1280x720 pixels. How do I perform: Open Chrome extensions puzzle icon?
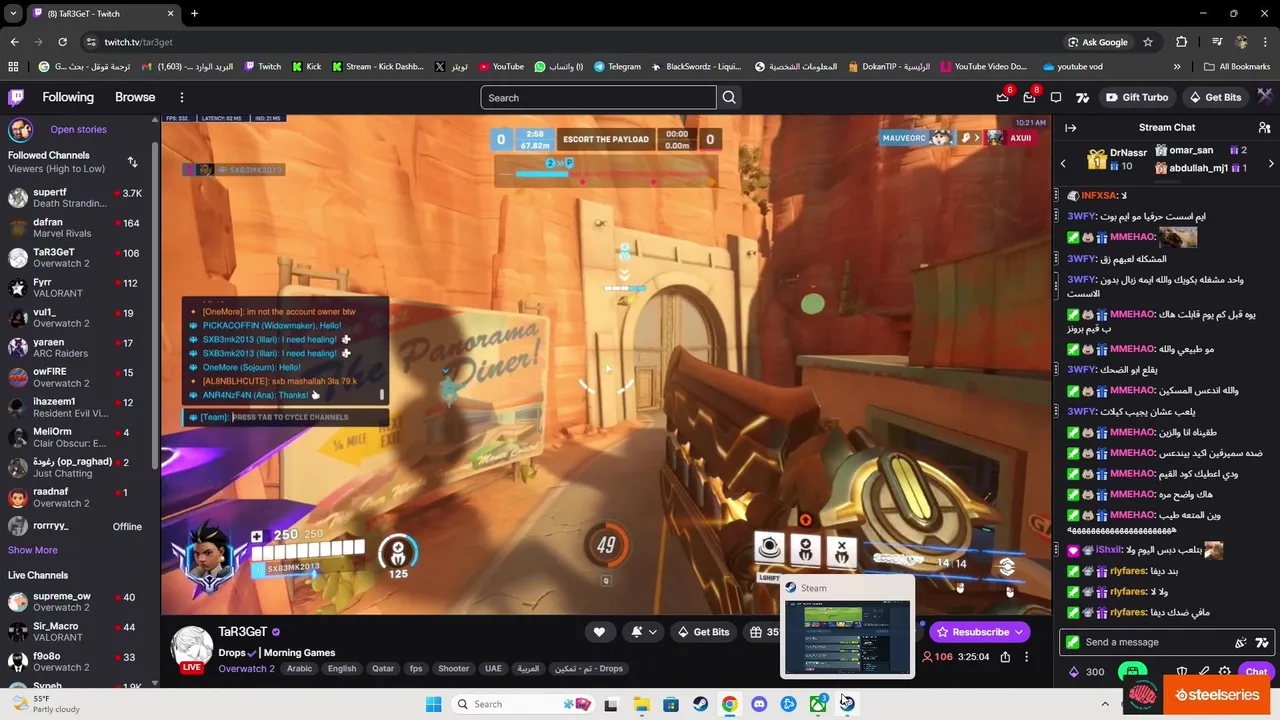(x=1182, y=42)
